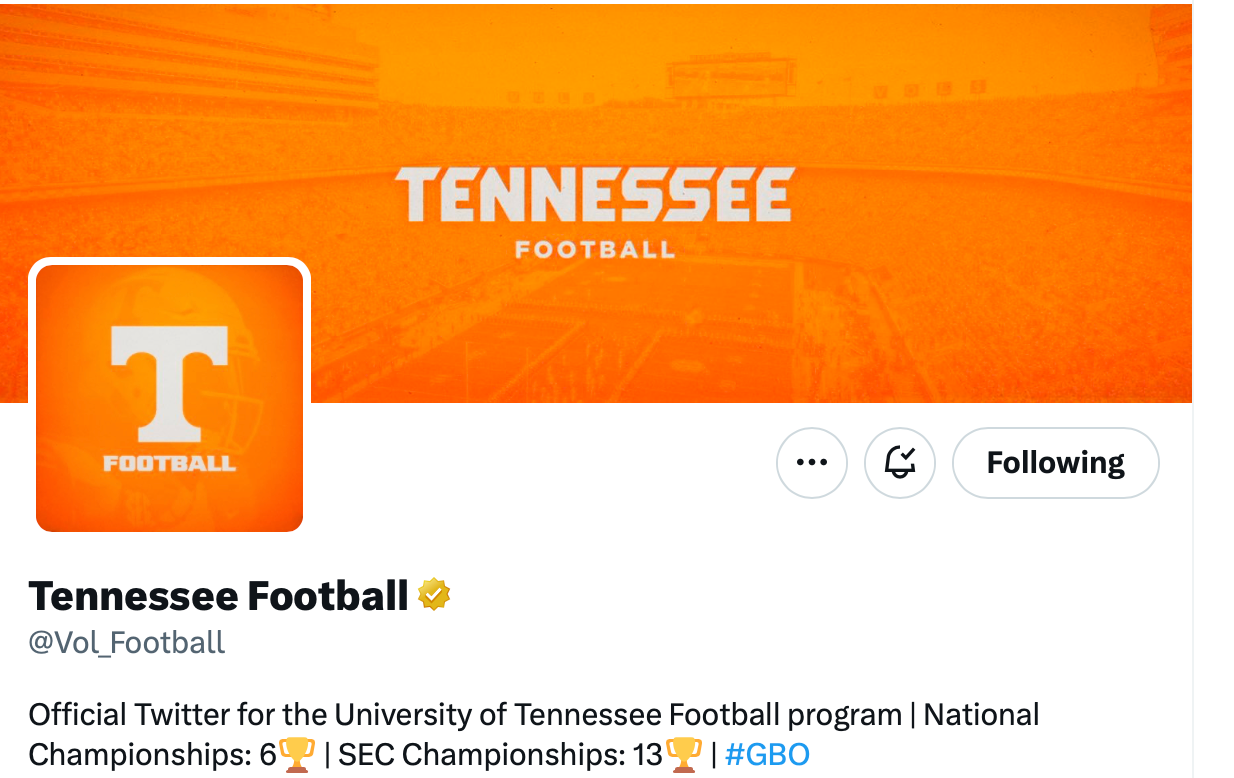This screenshot has width=1234, height=778.
Task: Click the gold verified checkmark badge
Action: click(x=434, y=593)
